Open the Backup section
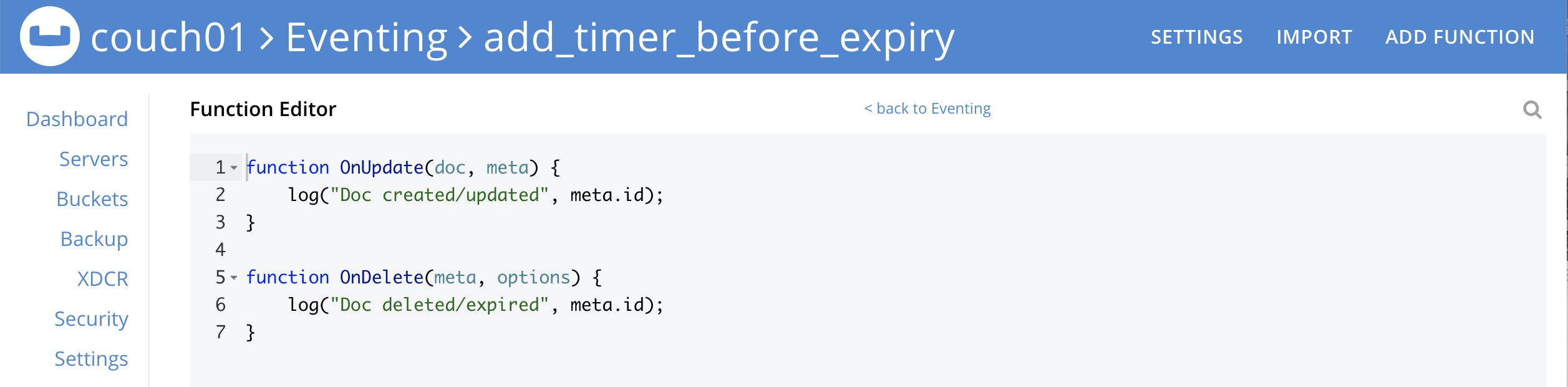Viewport: 1568px width, 387px height. pos(94,239)
